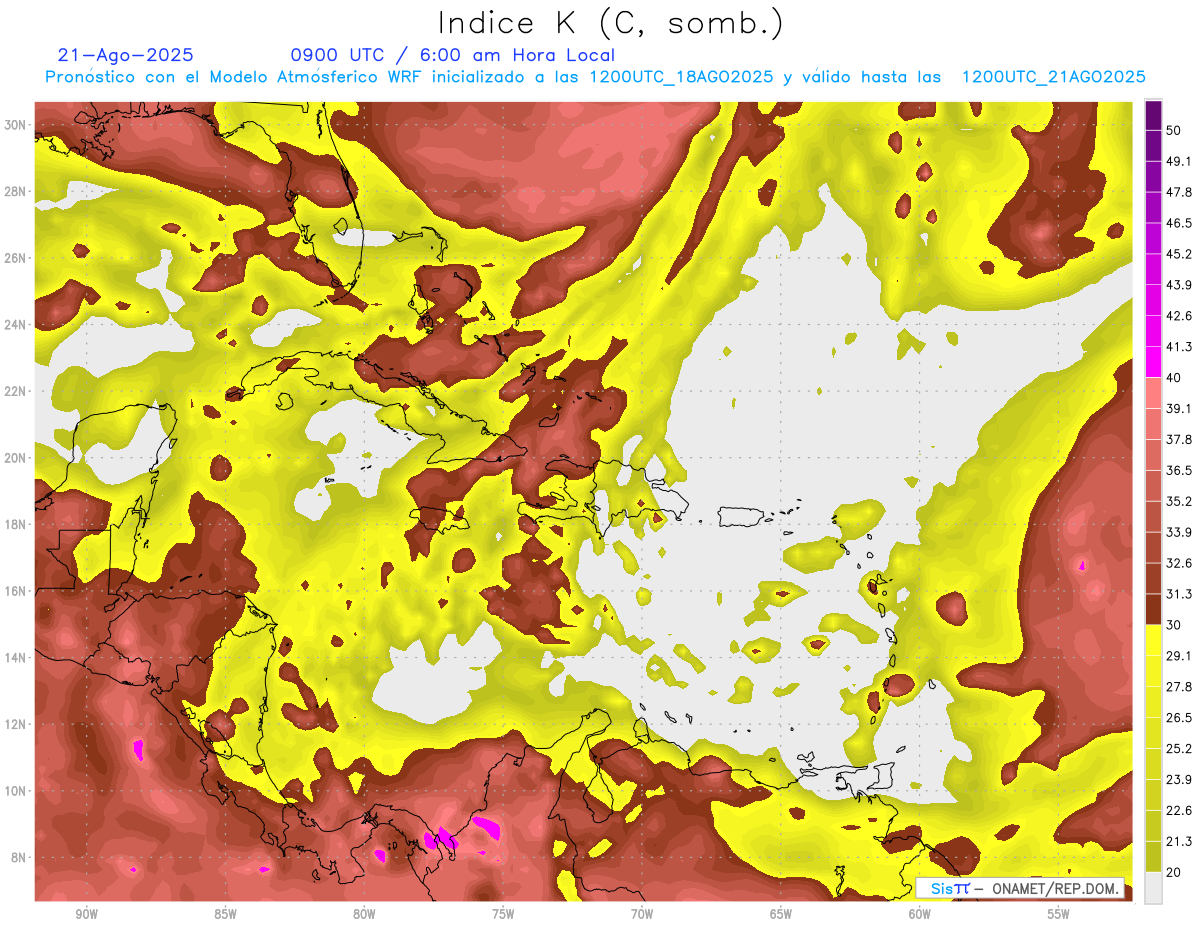Click the colorbar value '29.1'

(1178, 656)
